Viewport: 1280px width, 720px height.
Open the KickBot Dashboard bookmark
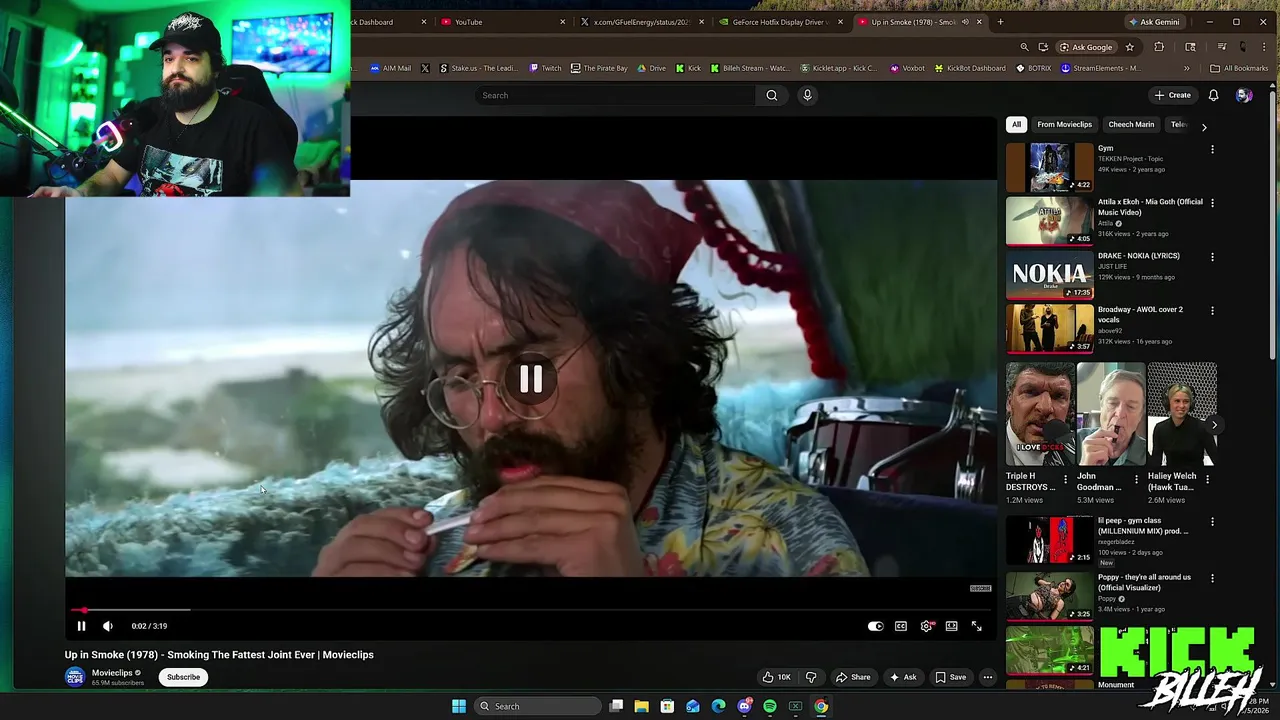click(970, 68)
